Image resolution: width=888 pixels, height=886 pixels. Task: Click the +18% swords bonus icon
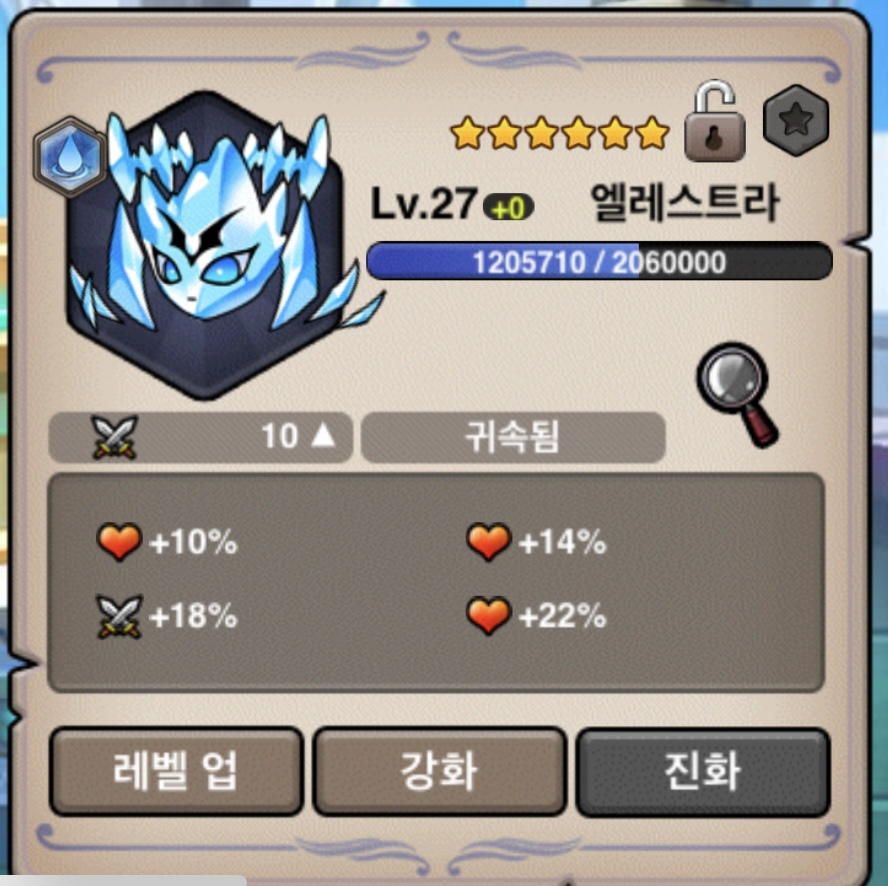(x=119, y=616)
